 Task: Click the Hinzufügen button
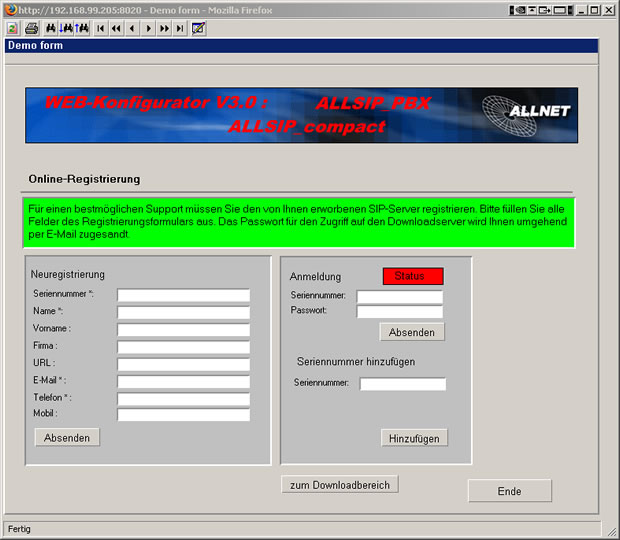[x=414, y=437]
